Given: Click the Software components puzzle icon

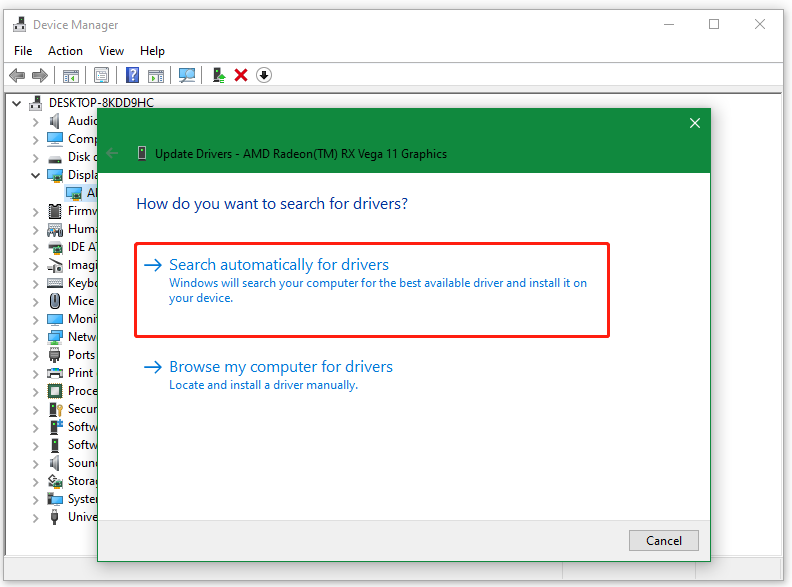Looking at the screenshot, I should [x=55, y=427].
